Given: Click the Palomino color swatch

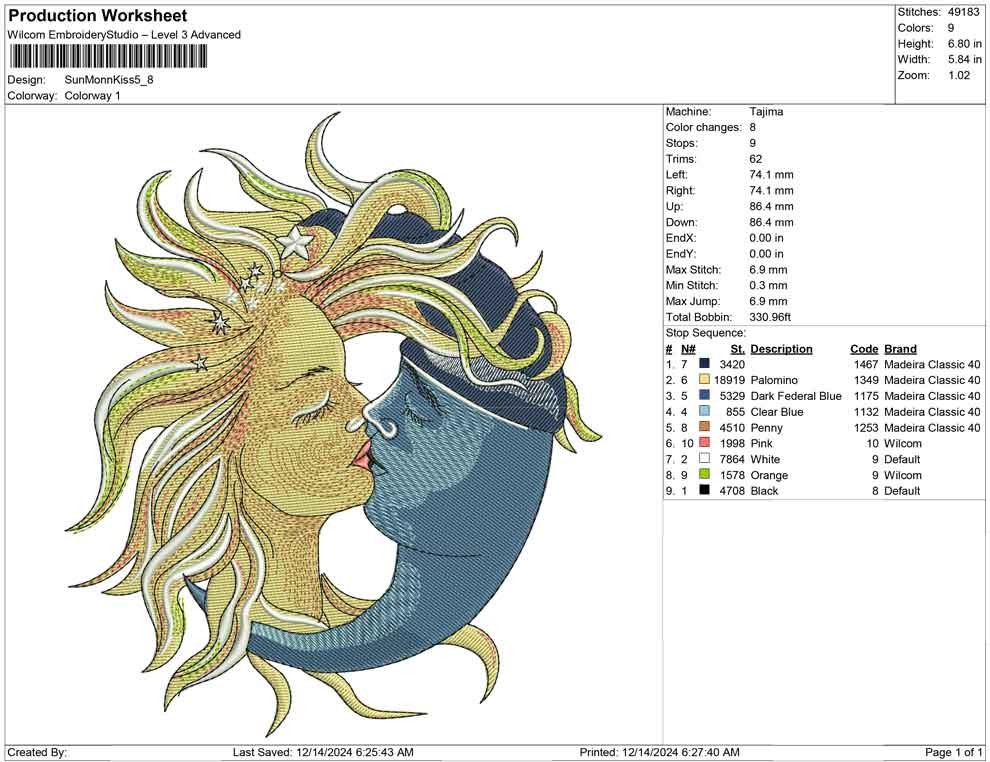Looking at the screenshot, I should [705, 380].
